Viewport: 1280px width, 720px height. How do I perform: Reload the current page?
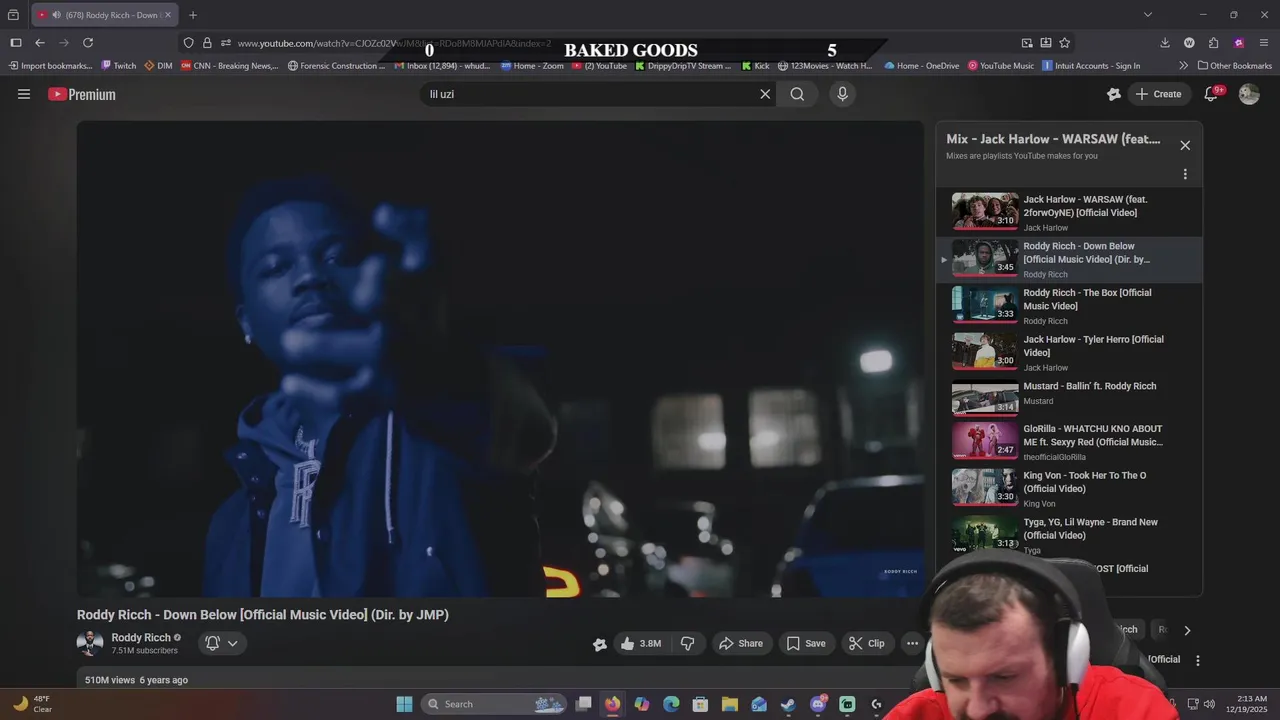click(88, 43)
